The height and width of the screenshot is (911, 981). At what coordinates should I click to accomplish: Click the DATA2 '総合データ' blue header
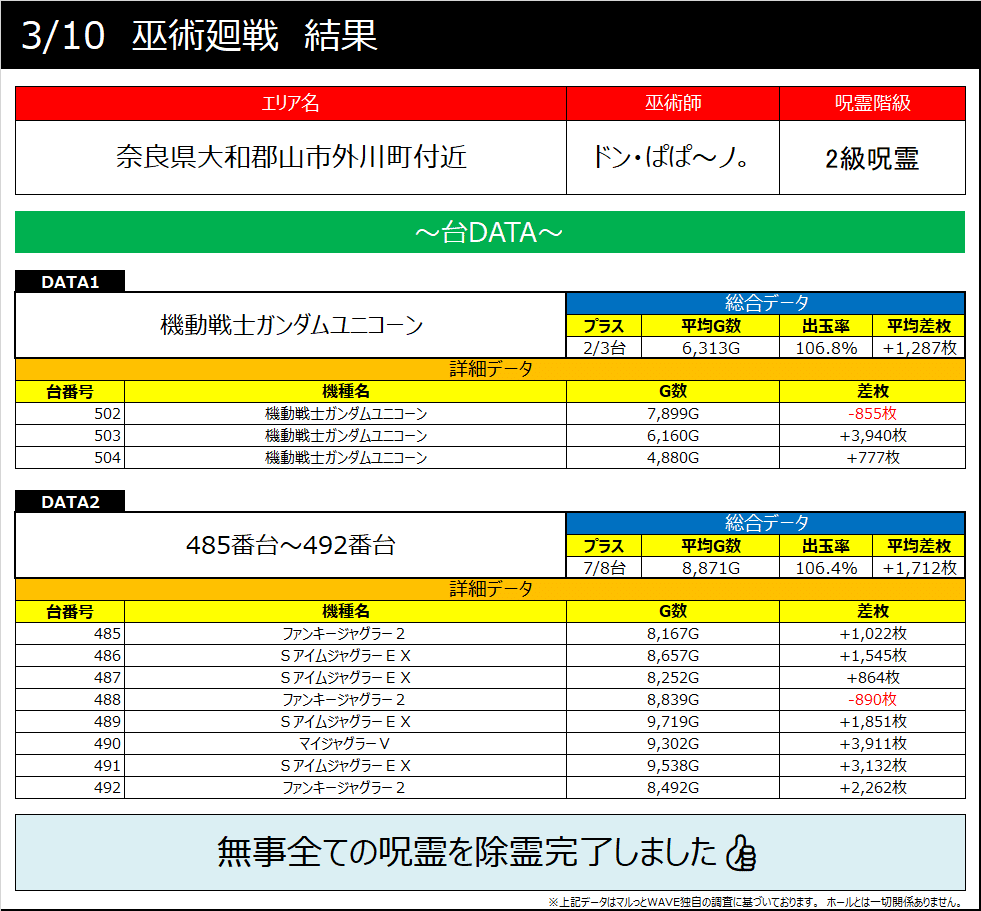click(x=766, y=523)
